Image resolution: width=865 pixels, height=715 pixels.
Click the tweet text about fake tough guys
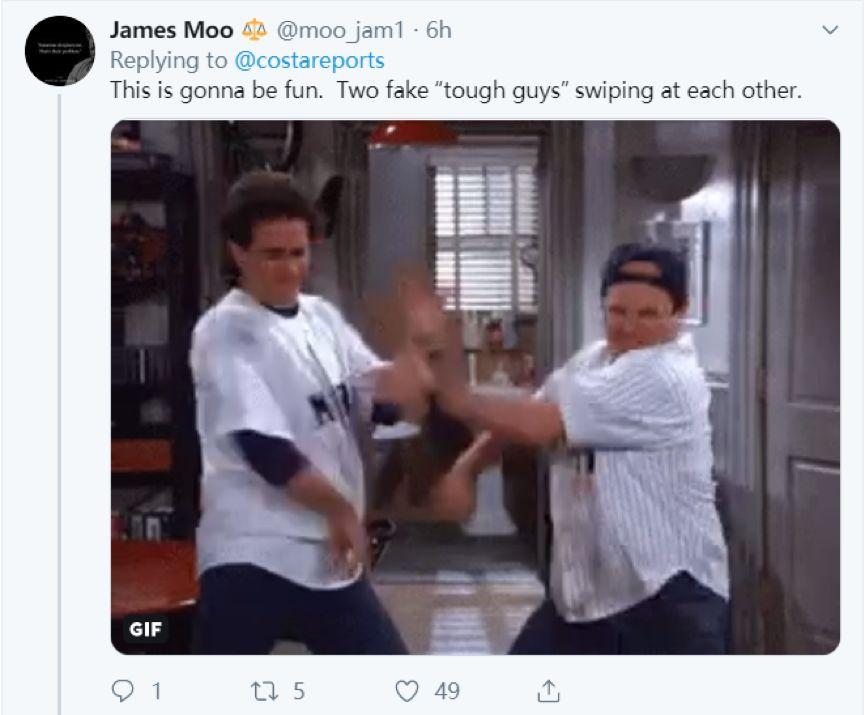[456, 90]
